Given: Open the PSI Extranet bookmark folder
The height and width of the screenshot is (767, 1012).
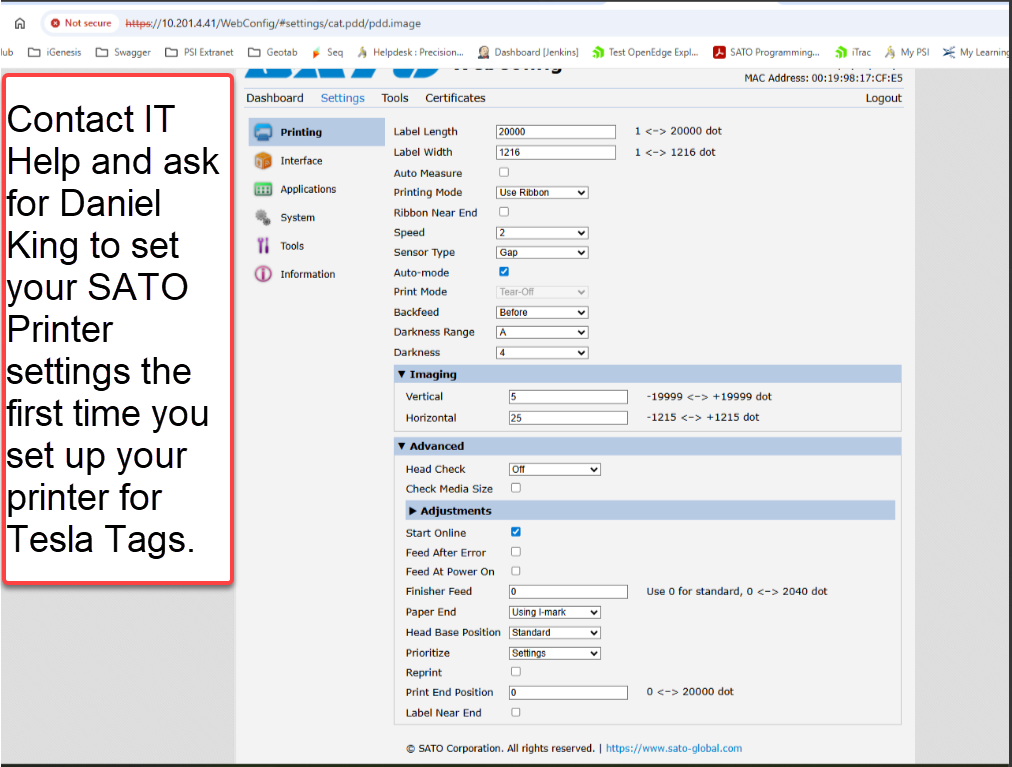Looking at the screenshot, I should (x=199, y=52).
